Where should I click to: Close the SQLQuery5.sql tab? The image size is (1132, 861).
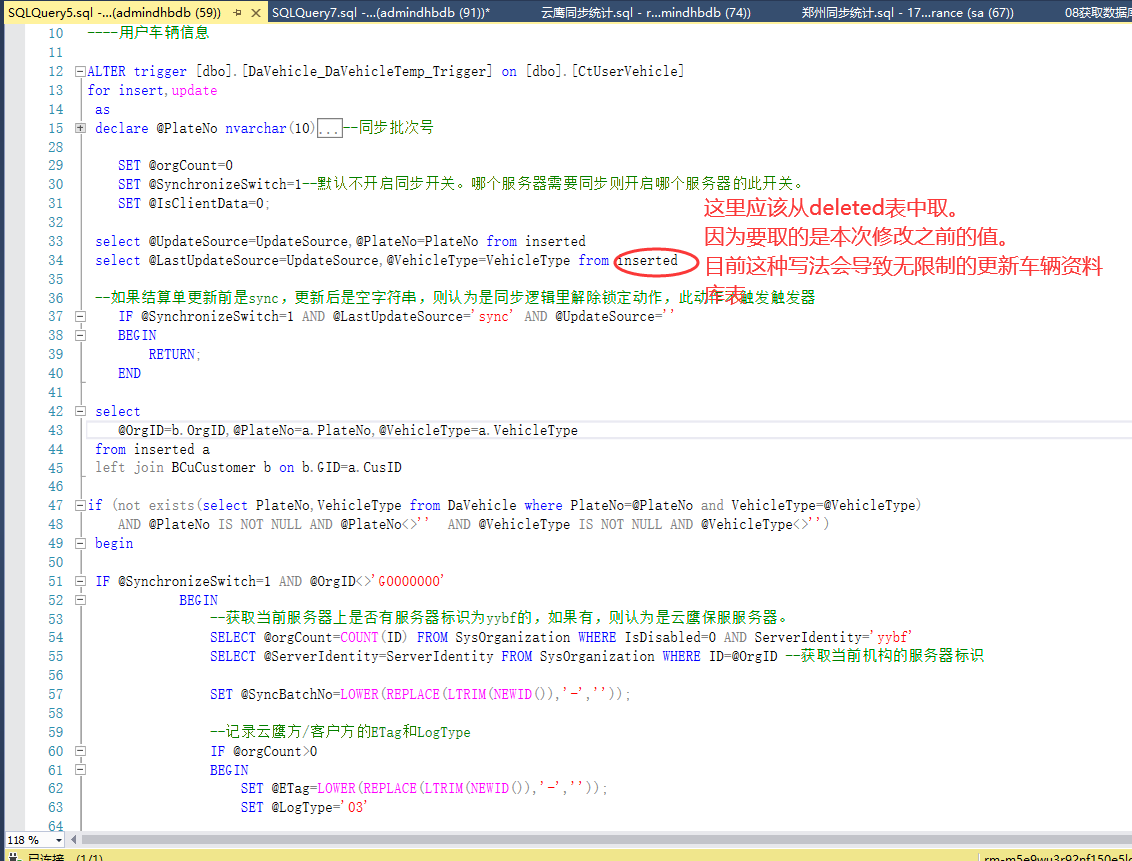(255, 12)
